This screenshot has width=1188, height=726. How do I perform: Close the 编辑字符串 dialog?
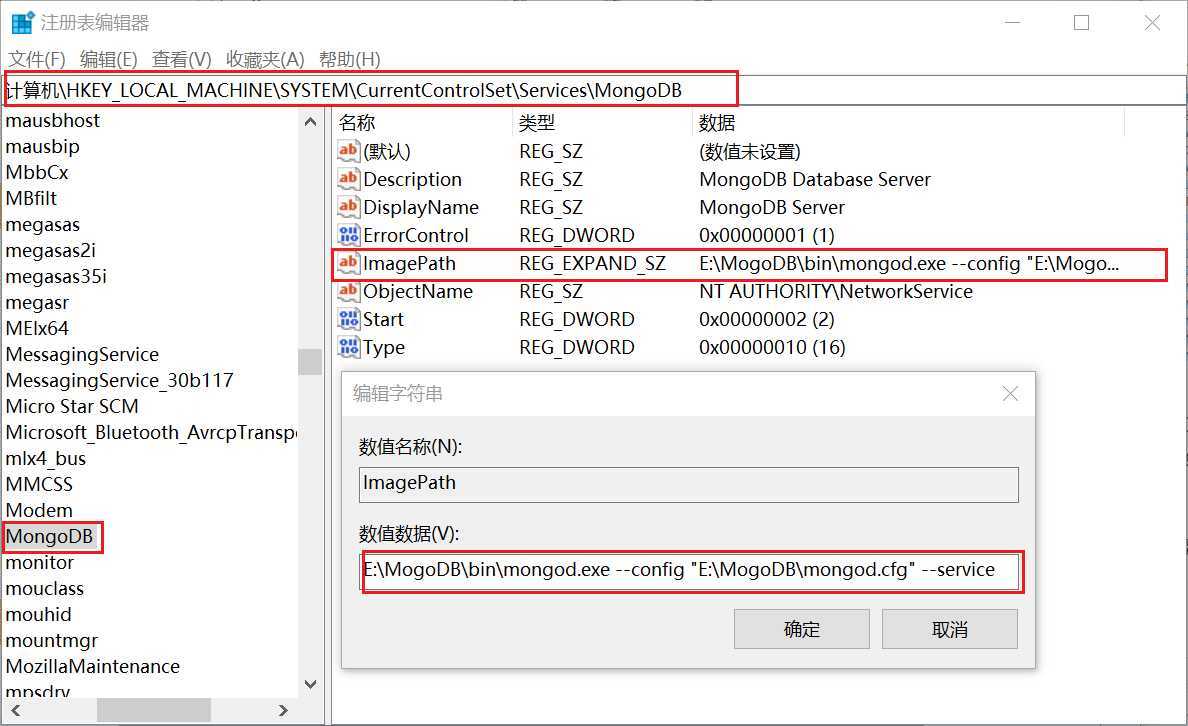(1010, 393)
